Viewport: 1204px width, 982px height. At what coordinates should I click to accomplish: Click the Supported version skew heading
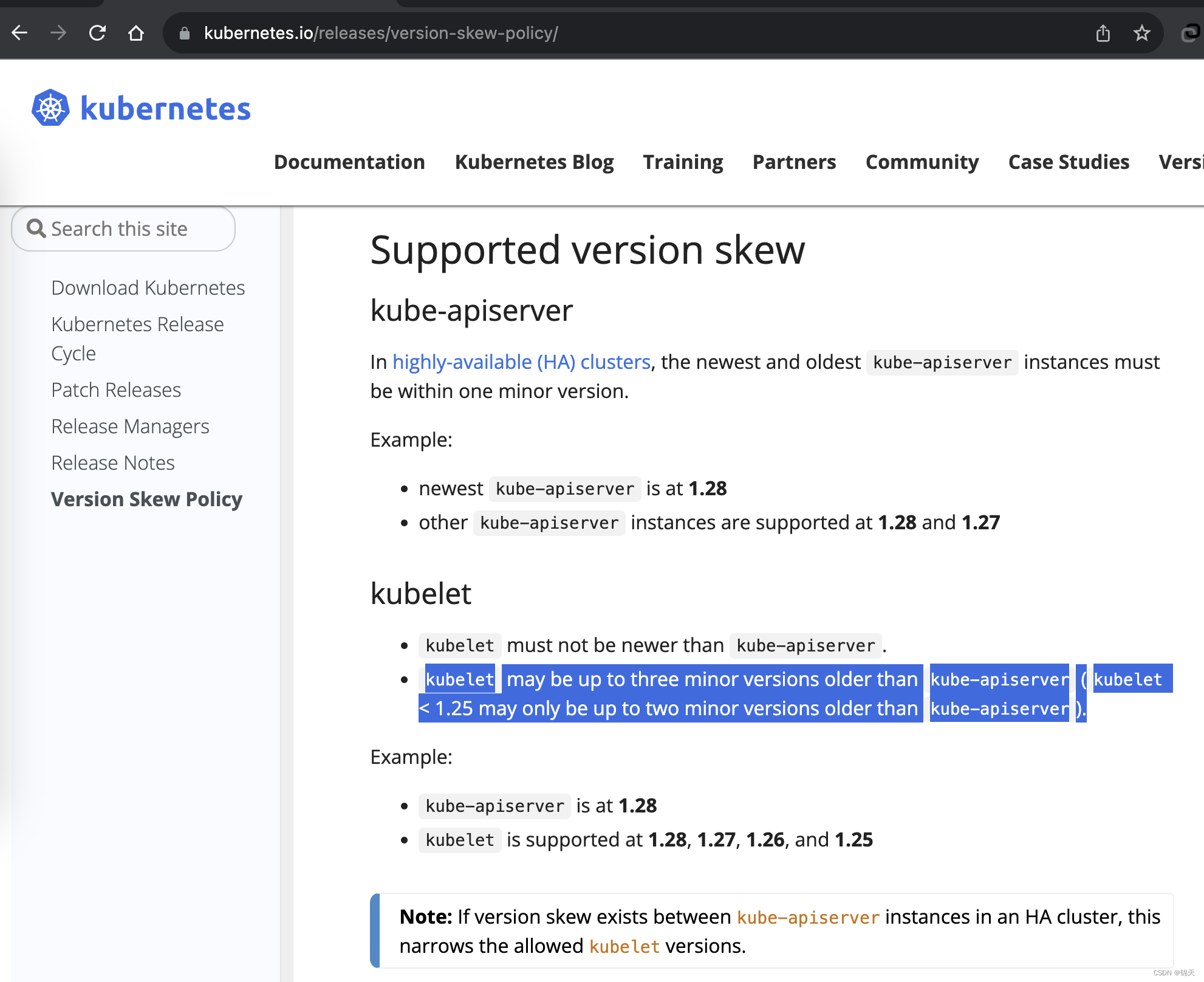pyautogui.click(x=587, y=250)
